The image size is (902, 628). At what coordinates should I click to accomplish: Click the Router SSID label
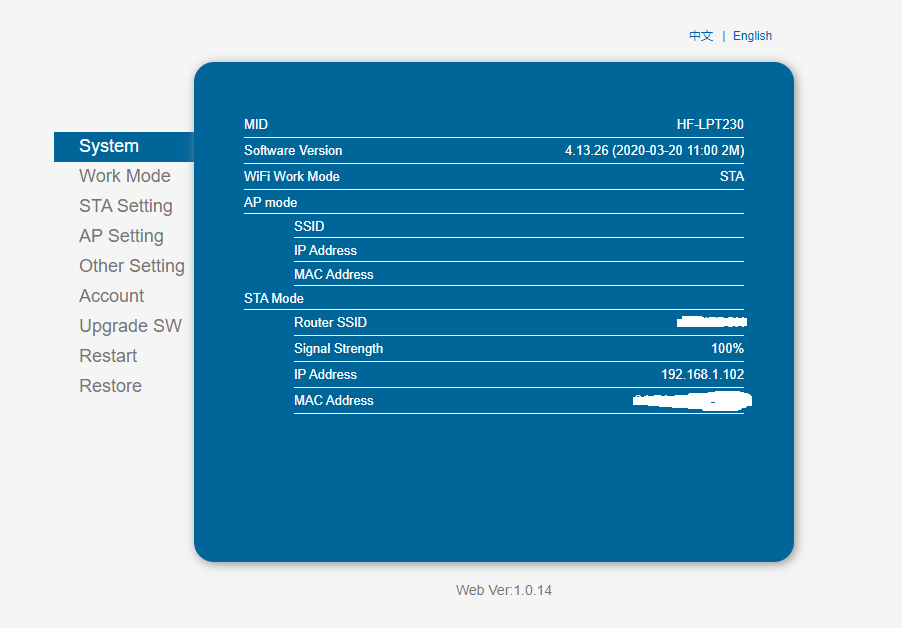coord(330,323)
